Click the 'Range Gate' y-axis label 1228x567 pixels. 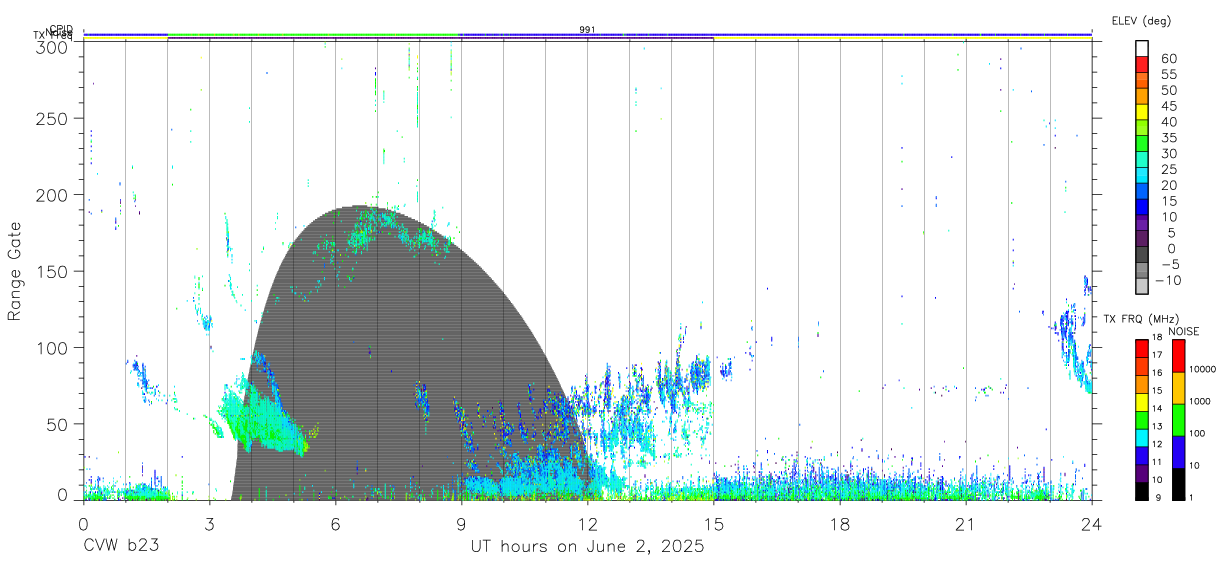[x=15, y=271]
